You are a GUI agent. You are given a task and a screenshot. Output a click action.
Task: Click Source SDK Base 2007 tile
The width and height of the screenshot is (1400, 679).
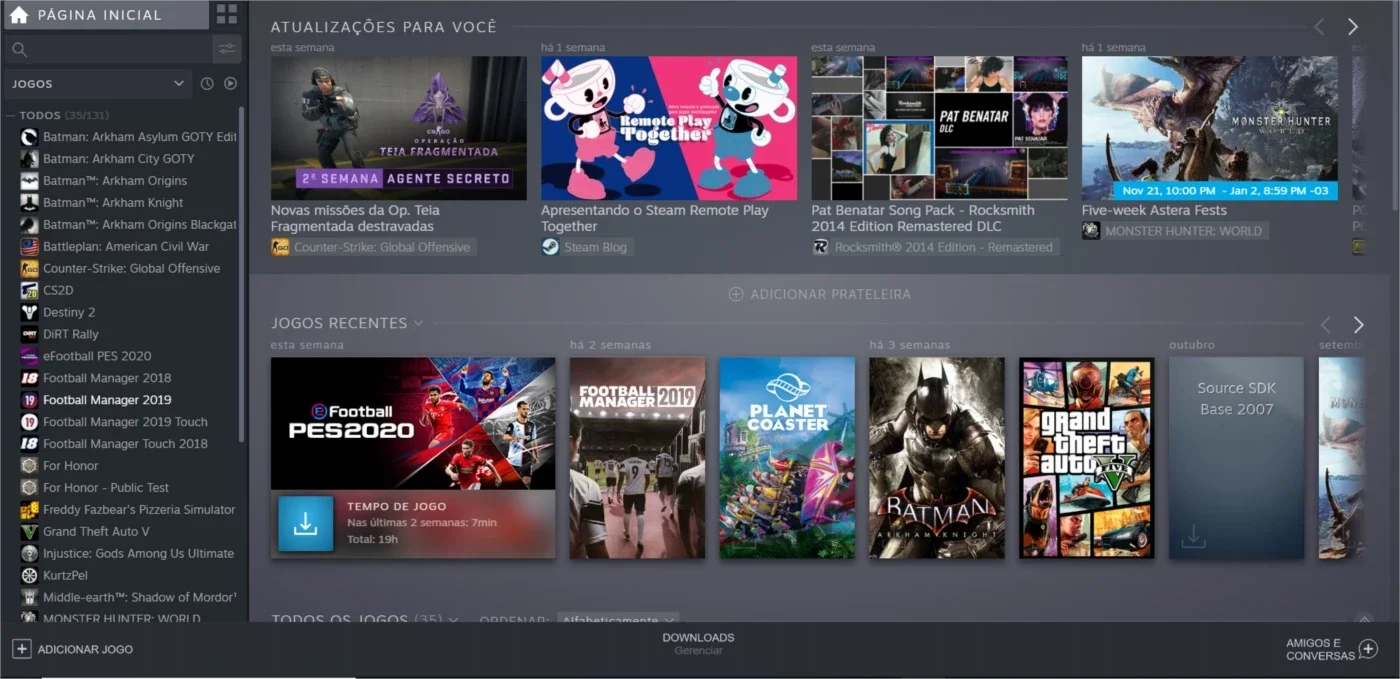1237,458
